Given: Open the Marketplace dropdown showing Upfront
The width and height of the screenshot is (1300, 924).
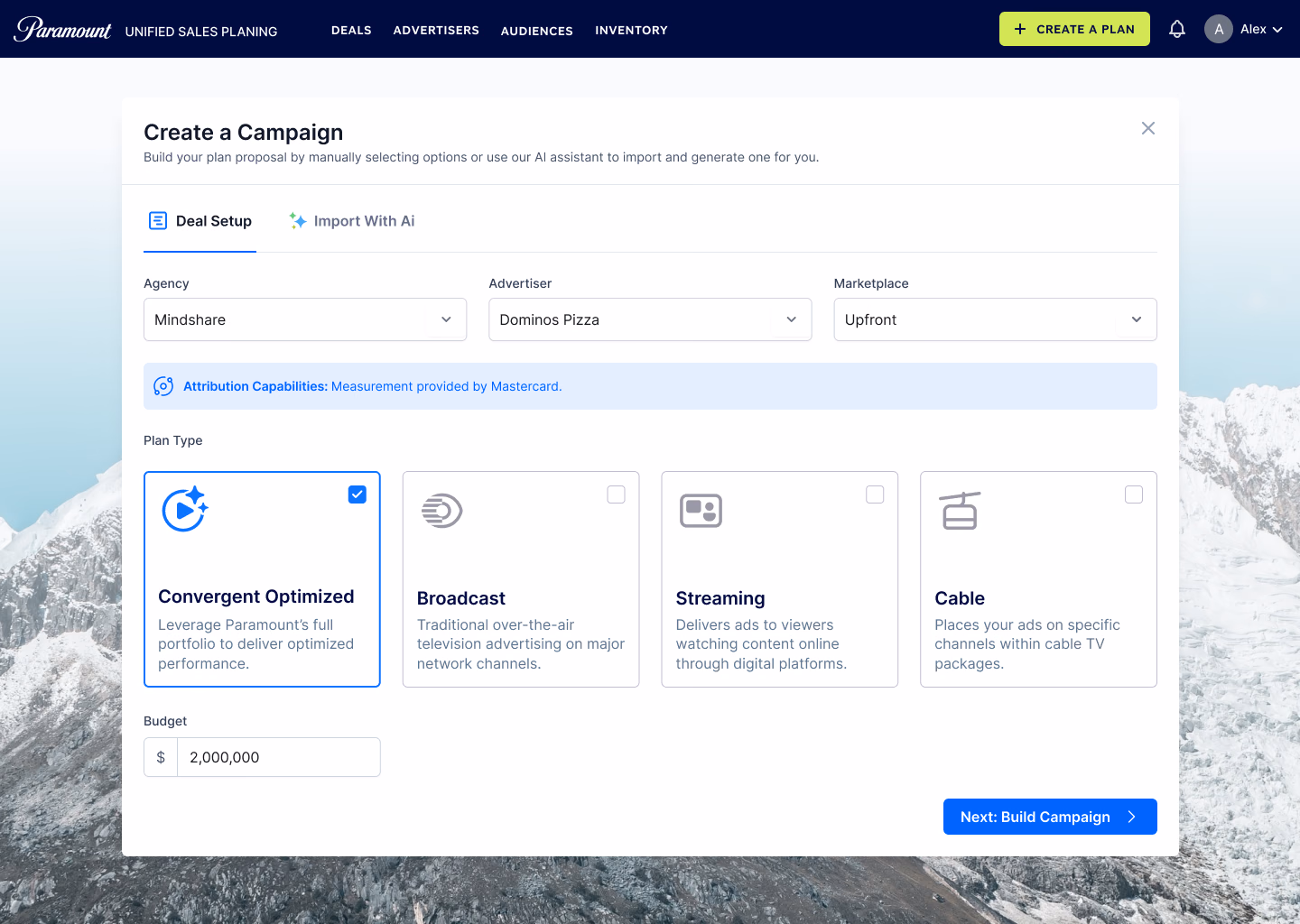Looking at the screenshot, I should (x=995, y=319).
